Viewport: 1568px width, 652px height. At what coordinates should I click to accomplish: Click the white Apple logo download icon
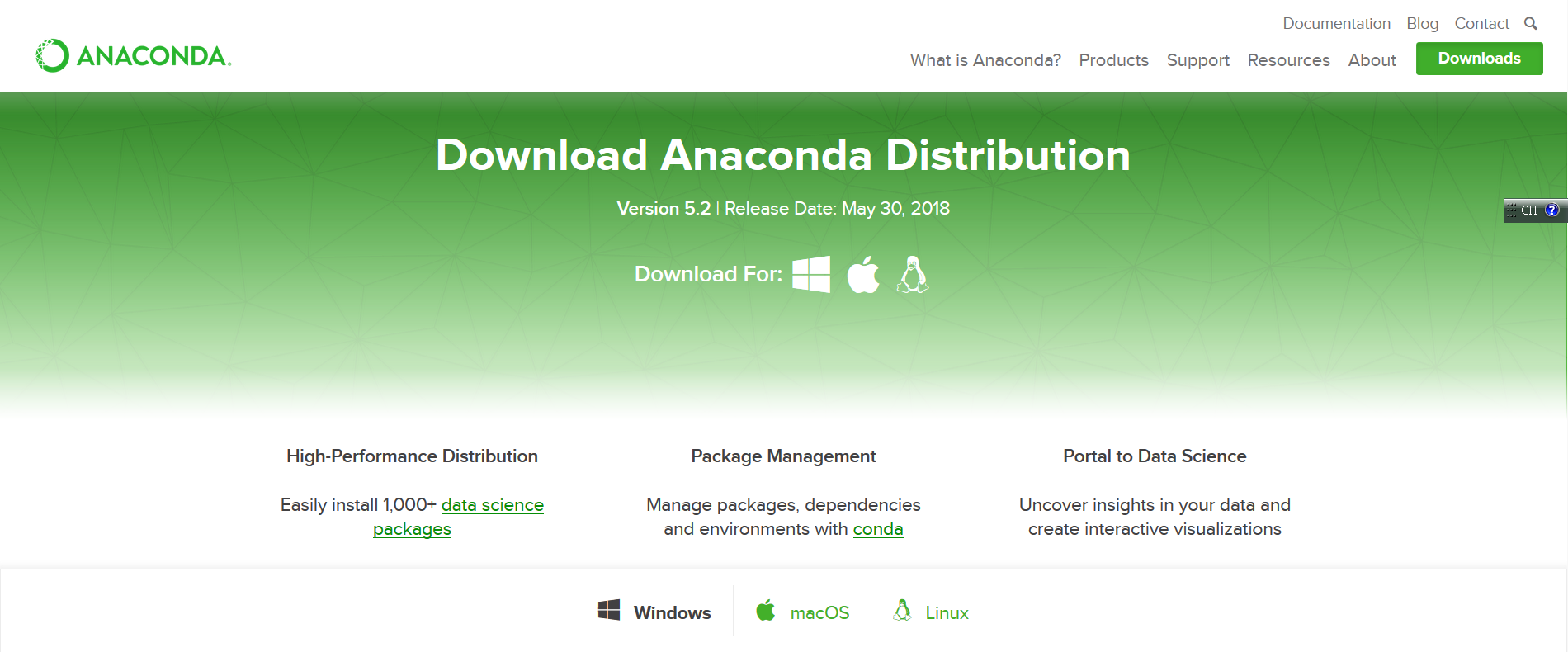[863, 274]
